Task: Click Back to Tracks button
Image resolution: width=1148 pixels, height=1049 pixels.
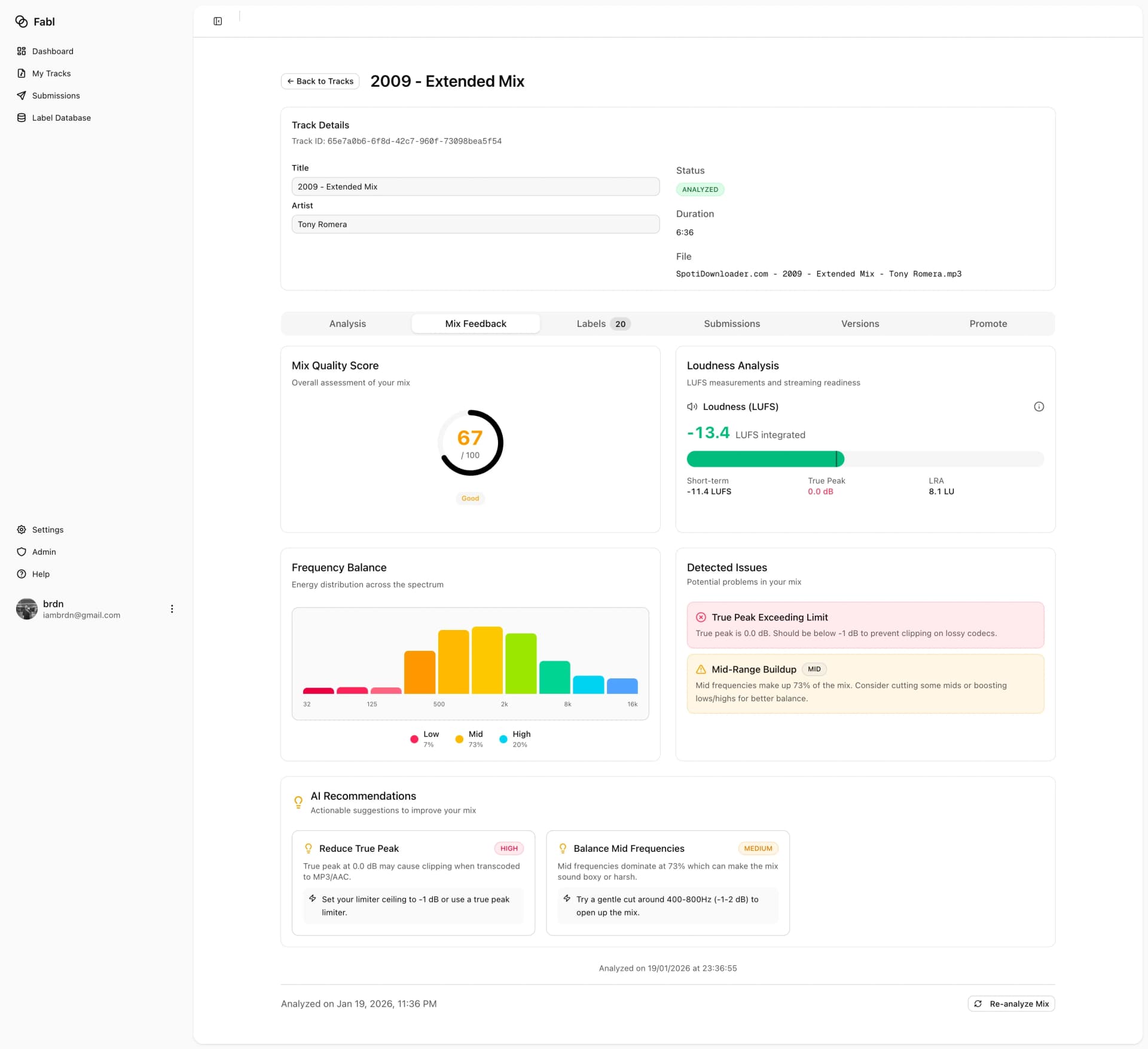Action: click(320, 81)
